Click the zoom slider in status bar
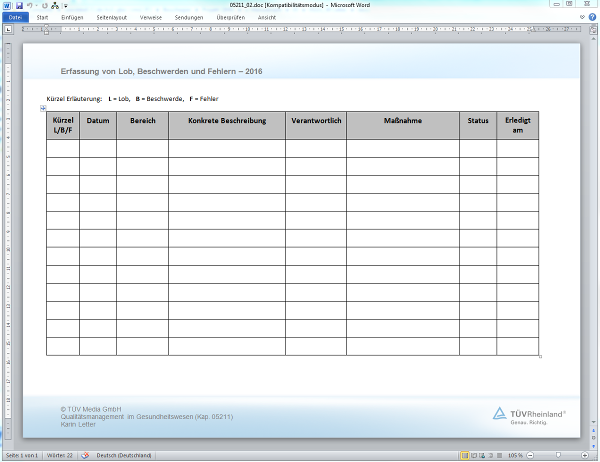 (558, 456)
